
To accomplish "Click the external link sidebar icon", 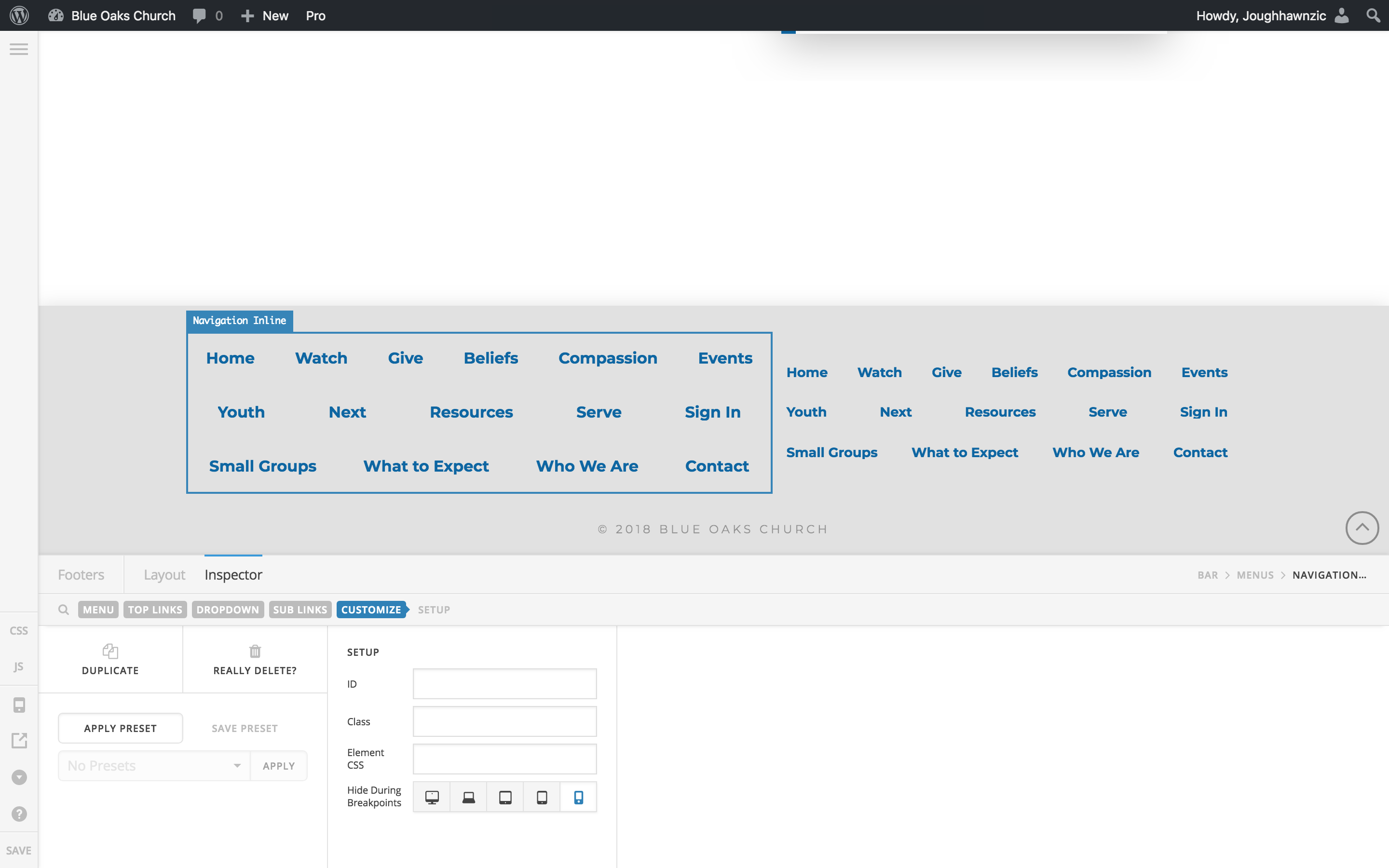I will pos(19,741).
